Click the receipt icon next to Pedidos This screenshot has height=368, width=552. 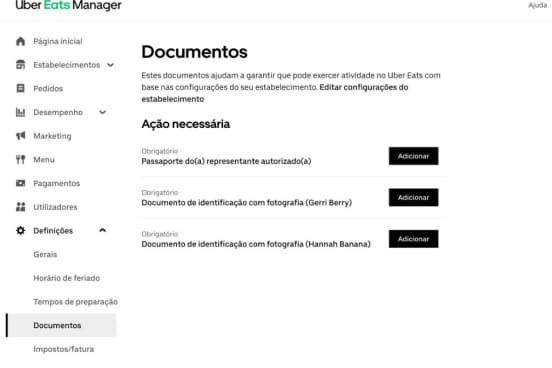point(20,88)
